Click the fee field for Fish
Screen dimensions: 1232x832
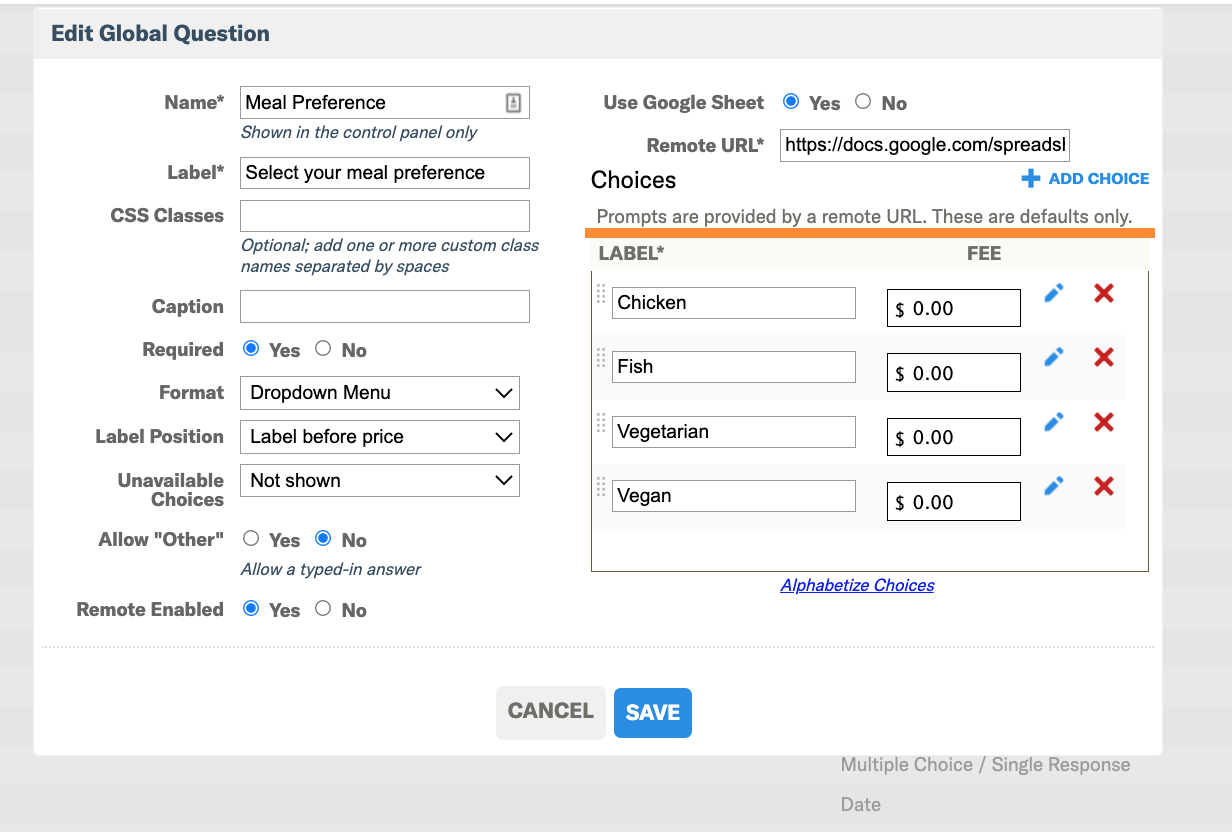954,373
